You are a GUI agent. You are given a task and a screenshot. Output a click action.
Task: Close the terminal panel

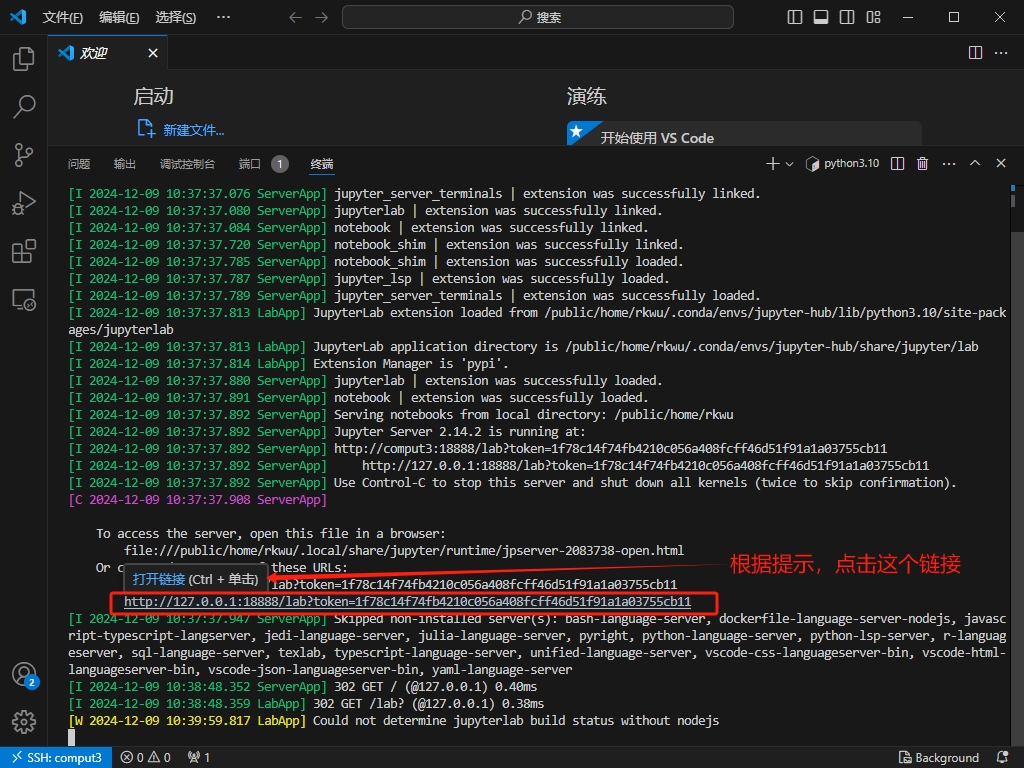(1000, 163)
